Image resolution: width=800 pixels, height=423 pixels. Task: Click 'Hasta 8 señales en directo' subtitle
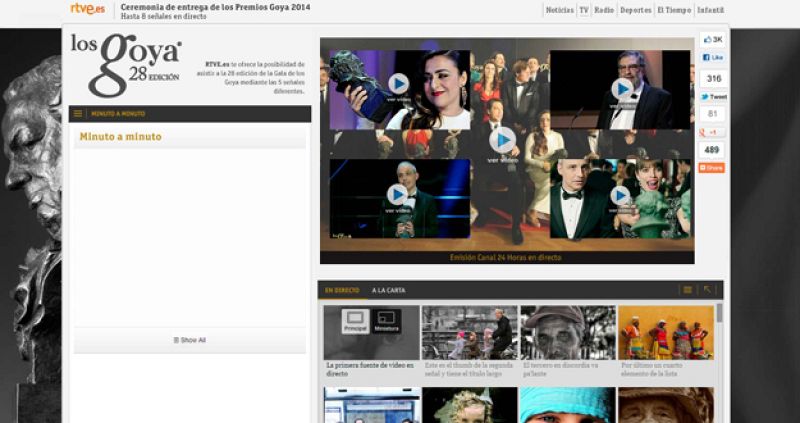(163, 16)
